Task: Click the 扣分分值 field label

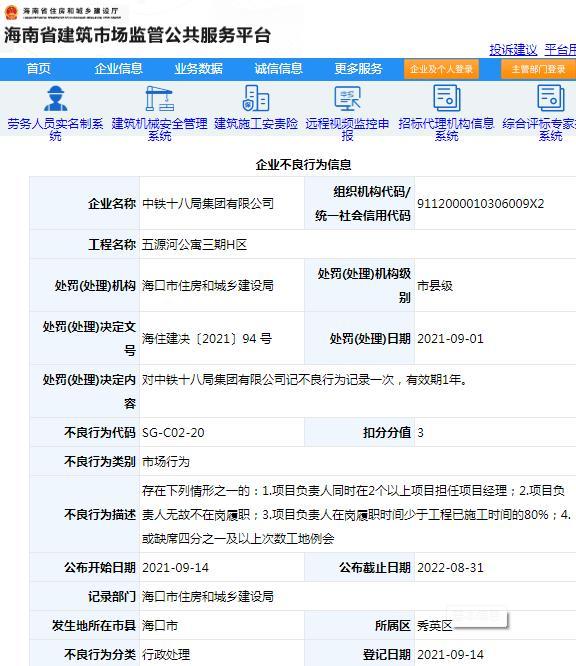Action: click(387, 432)
